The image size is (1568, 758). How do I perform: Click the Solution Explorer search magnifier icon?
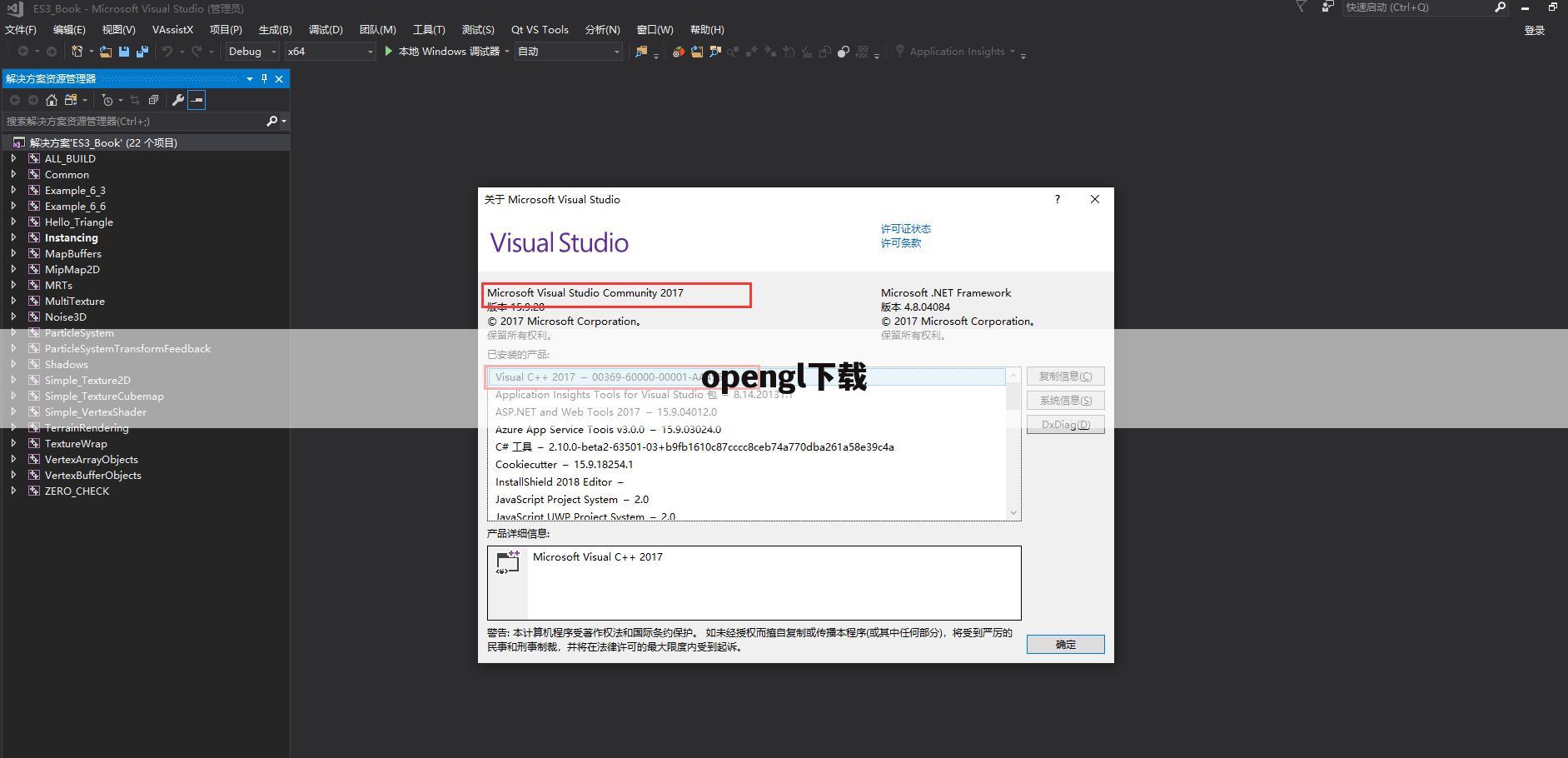click(271, 121)
